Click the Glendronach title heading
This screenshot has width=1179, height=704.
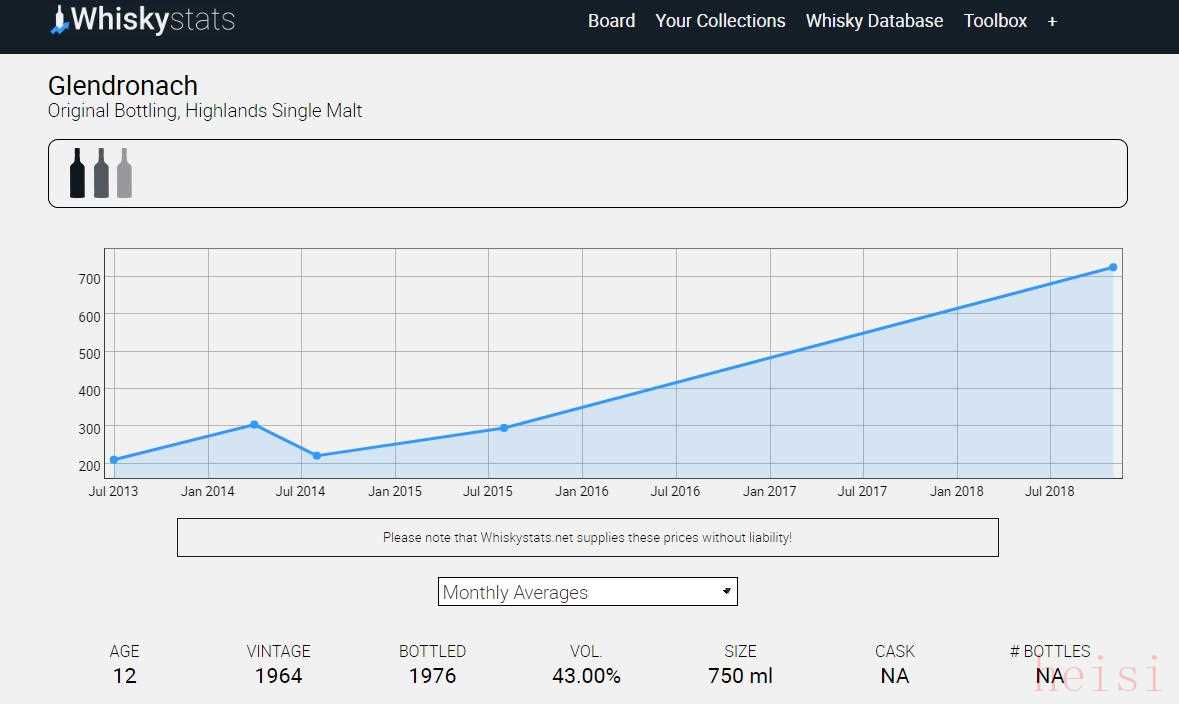[x=123, y=86]
